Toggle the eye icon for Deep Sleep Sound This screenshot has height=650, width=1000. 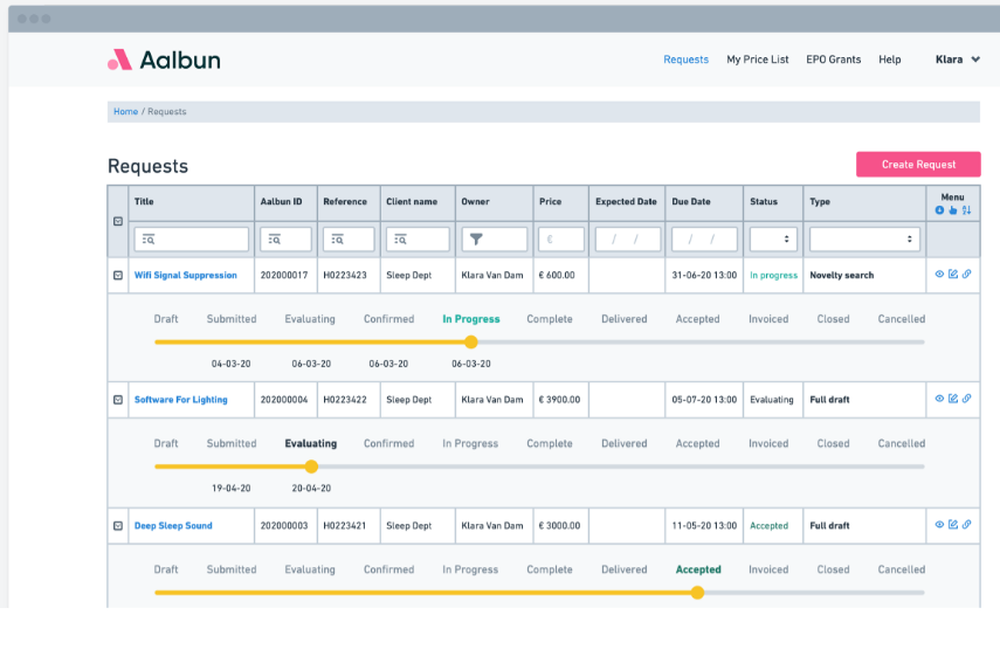pyautogui.click(x=939, y=524)
